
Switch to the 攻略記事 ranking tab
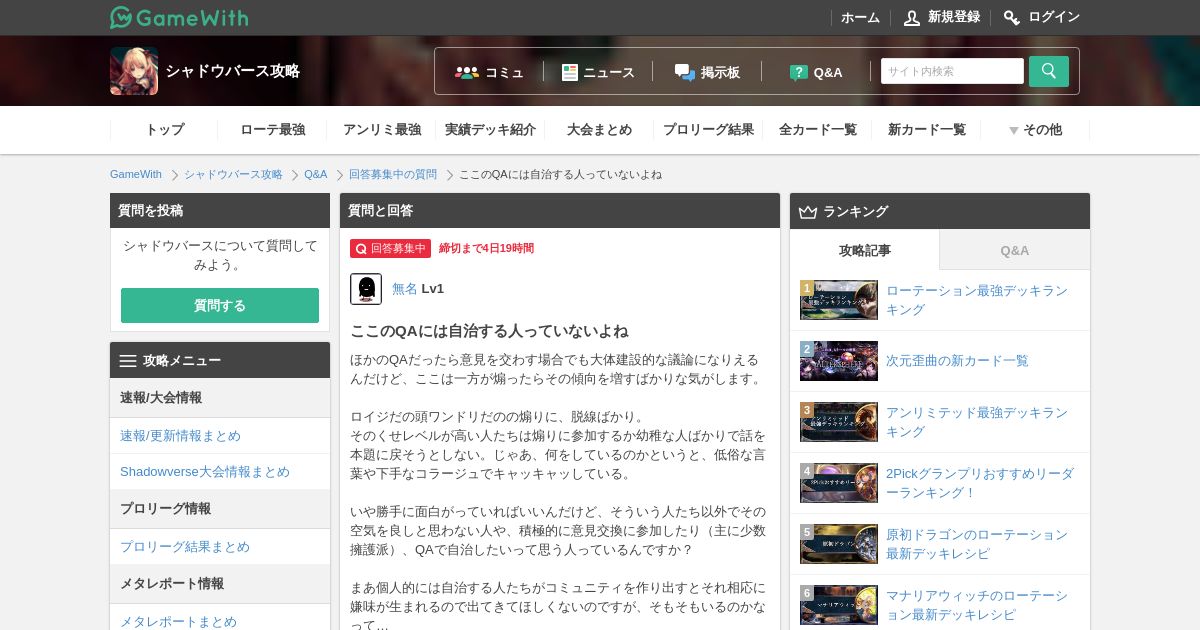[865, 250]
